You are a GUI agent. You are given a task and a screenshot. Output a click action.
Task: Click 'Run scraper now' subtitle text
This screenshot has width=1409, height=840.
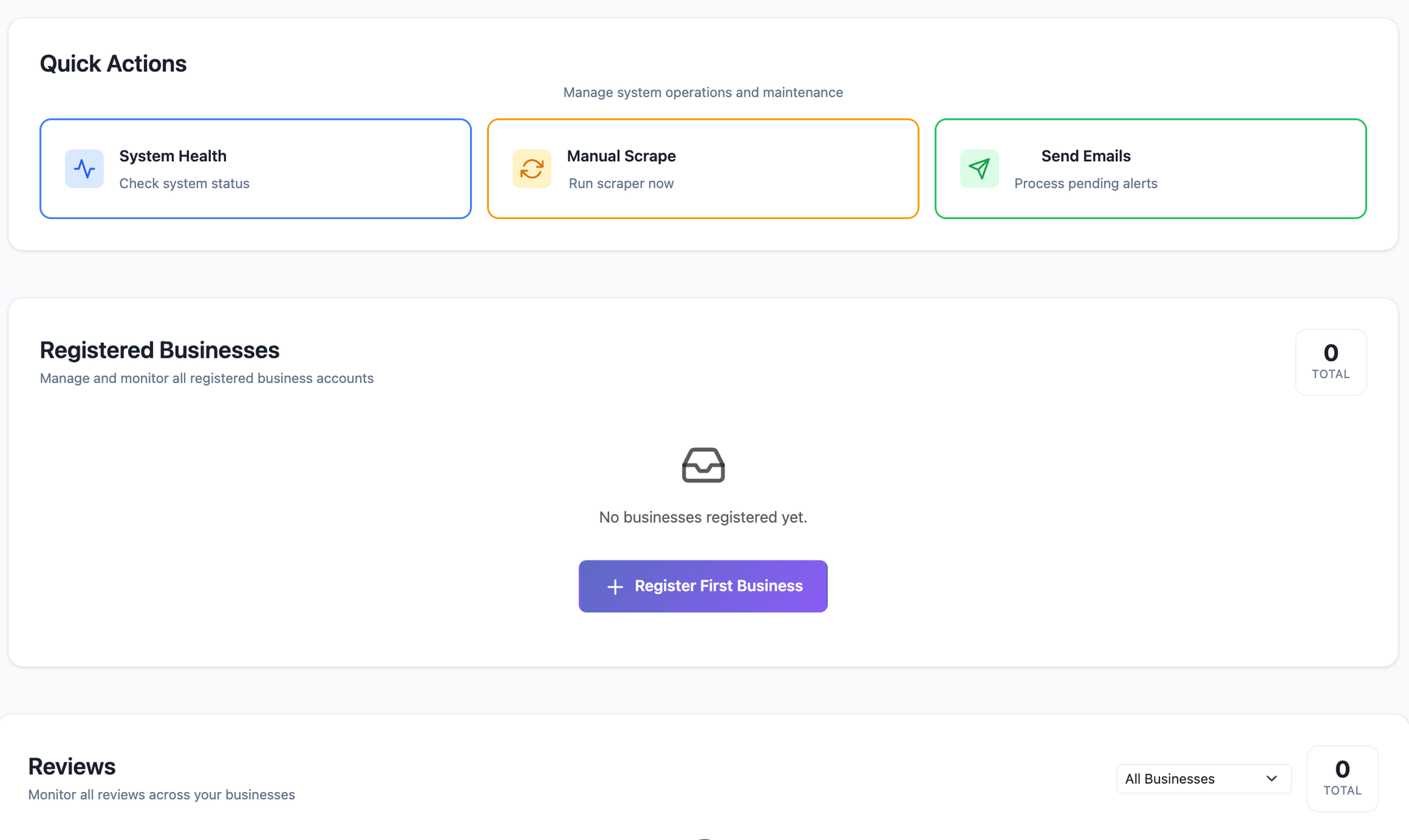[621, 184]
